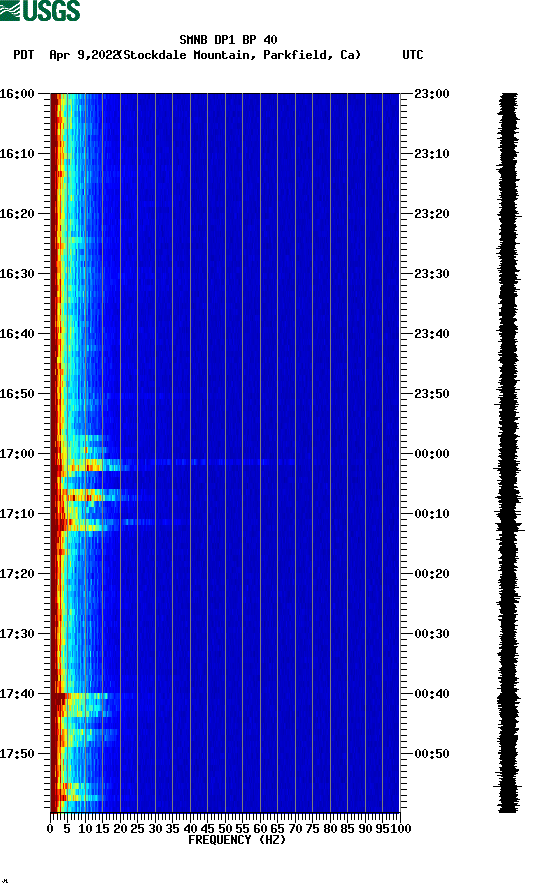Click the '90' frequency axis tick label
552x892 pixels.
coord(365,829)
